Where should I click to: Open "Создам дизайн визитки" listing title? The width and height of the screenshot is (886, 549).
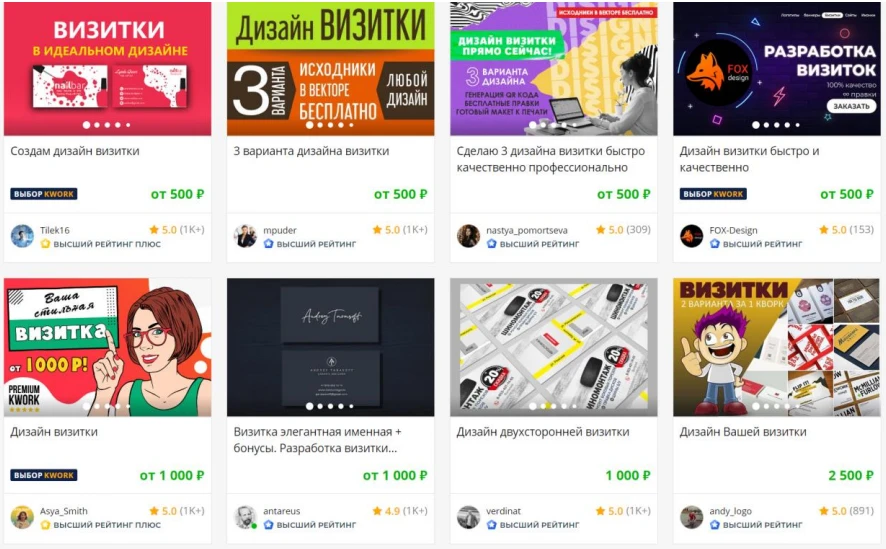click(75, 151)
